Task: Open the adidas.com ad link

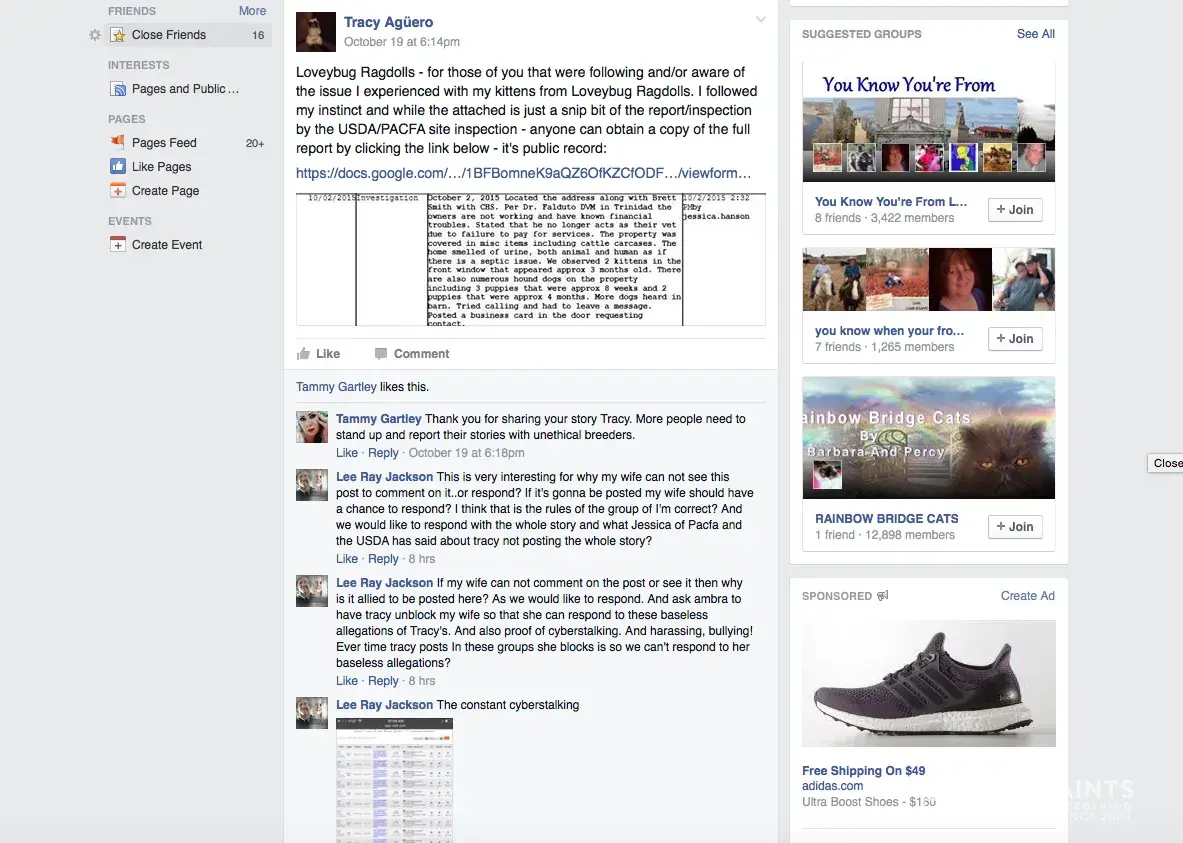Action: [x=832, y=786]
